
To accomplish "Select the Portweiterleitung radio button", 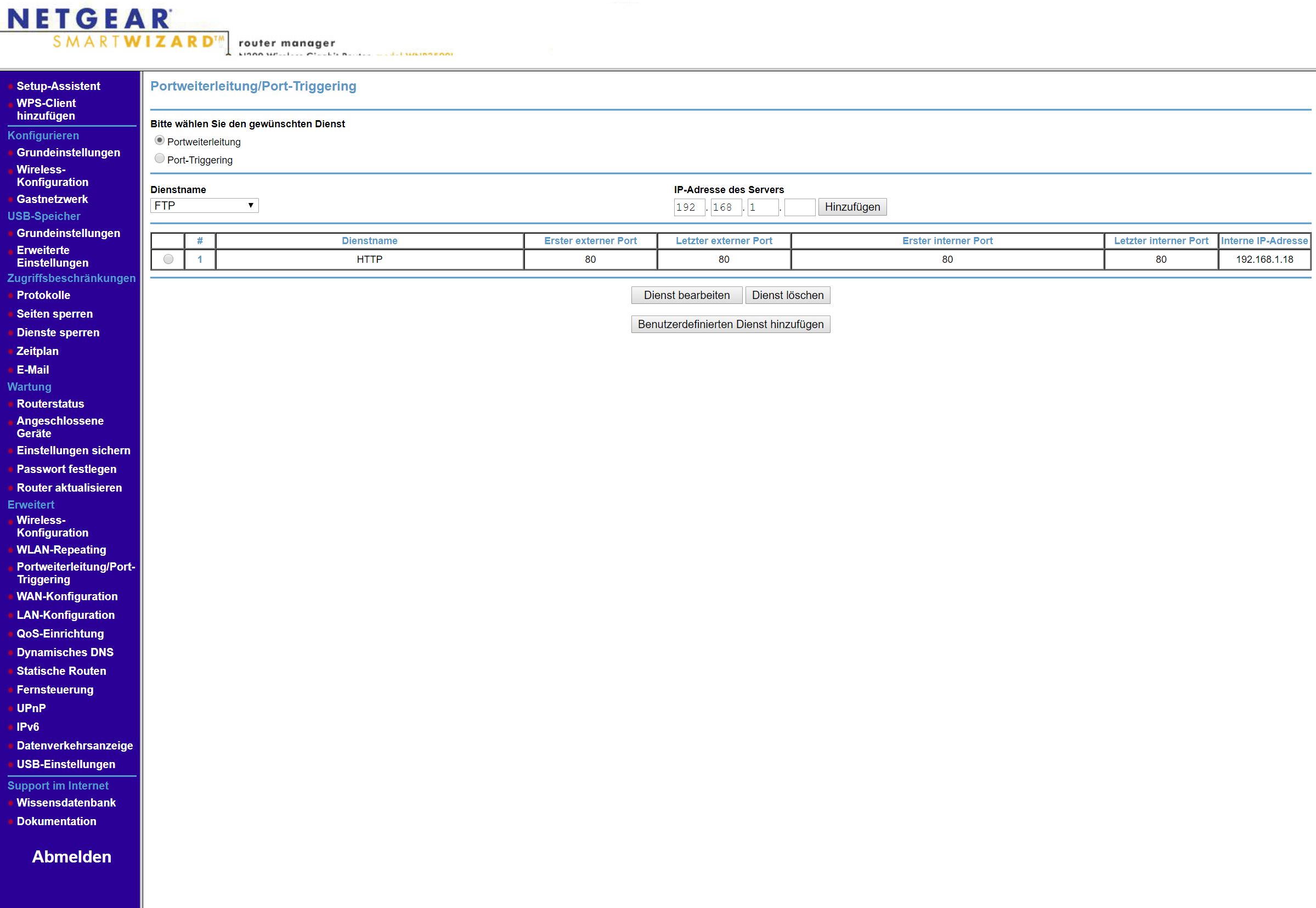I will click(160, 140).
